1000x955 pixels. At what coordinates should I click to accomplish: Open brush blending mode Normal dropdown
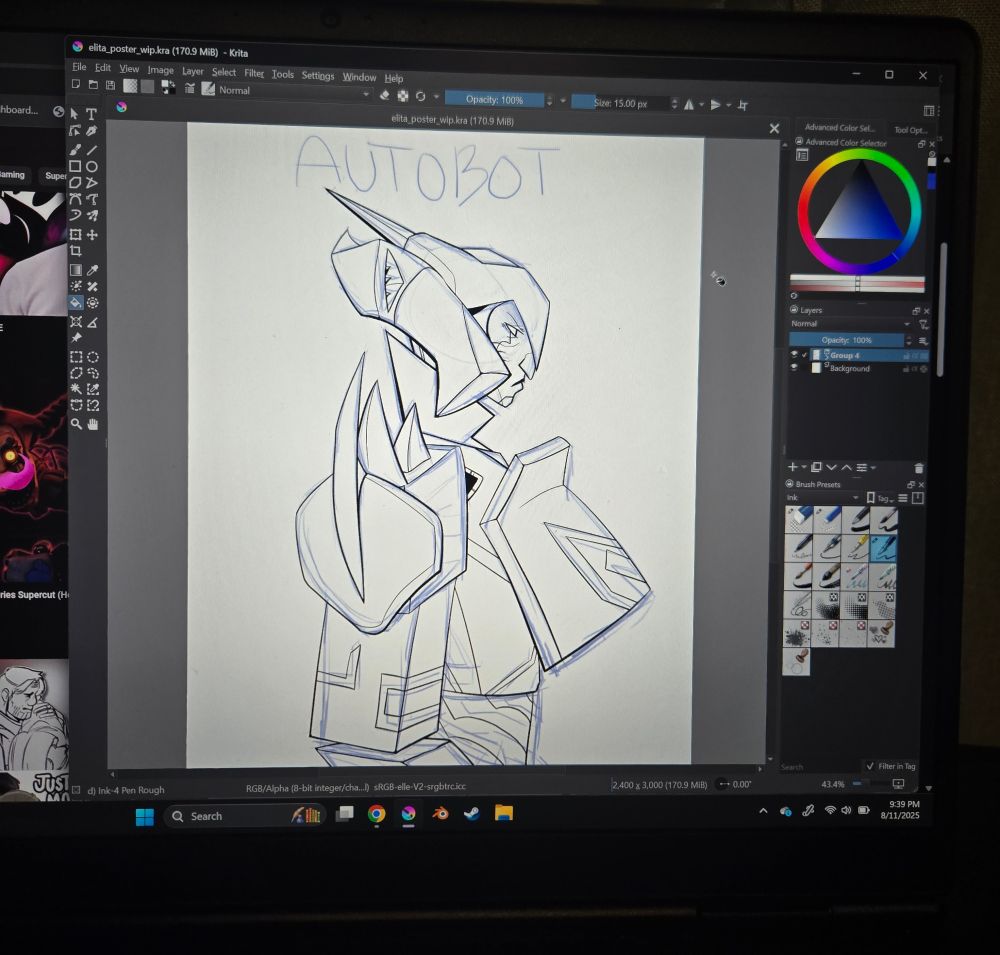[294, 92]
